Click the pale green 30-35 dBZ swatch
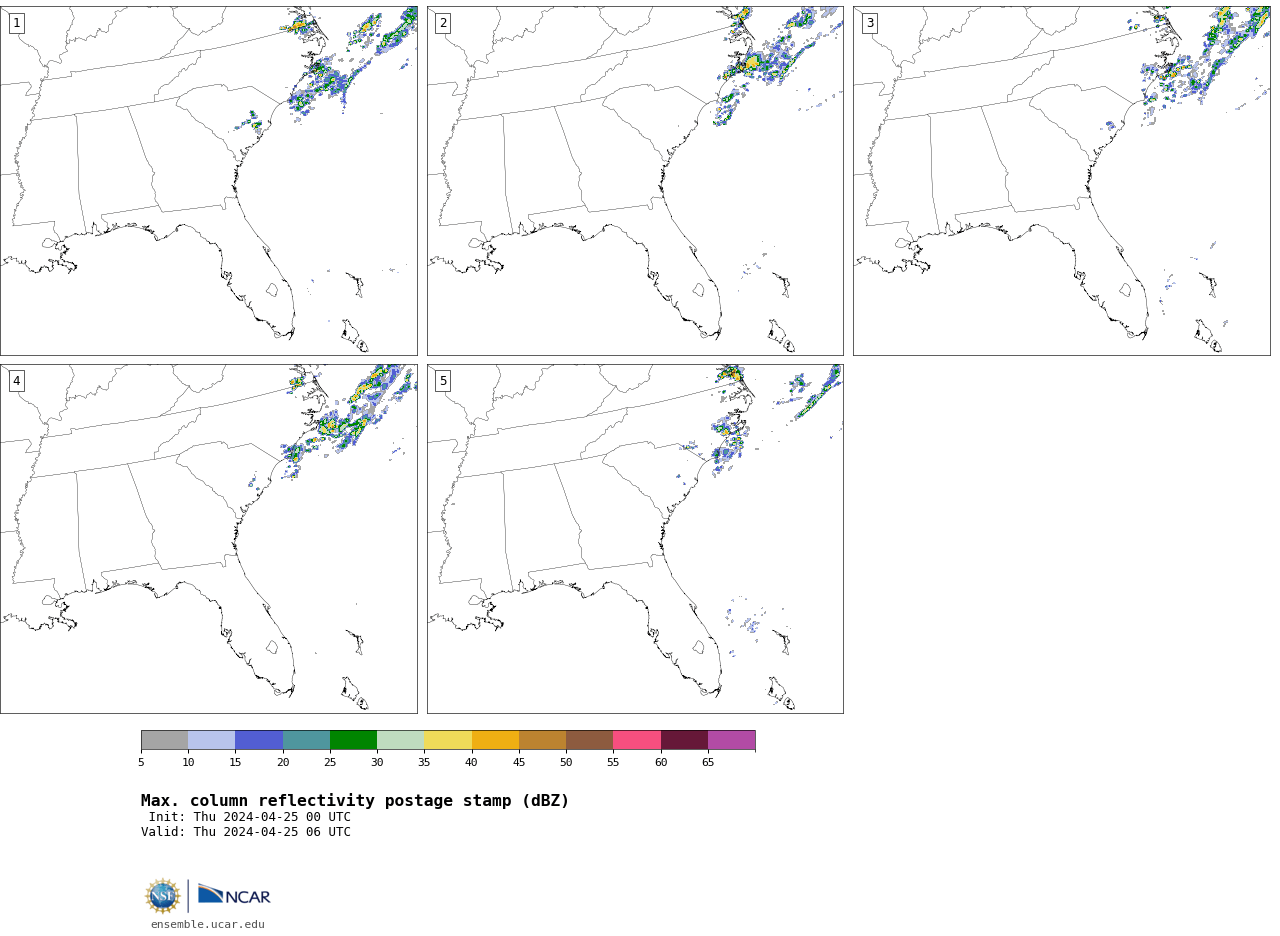The height and width of the screenshot is (936, 1280). pyautogui.click(x=401, y=740)
